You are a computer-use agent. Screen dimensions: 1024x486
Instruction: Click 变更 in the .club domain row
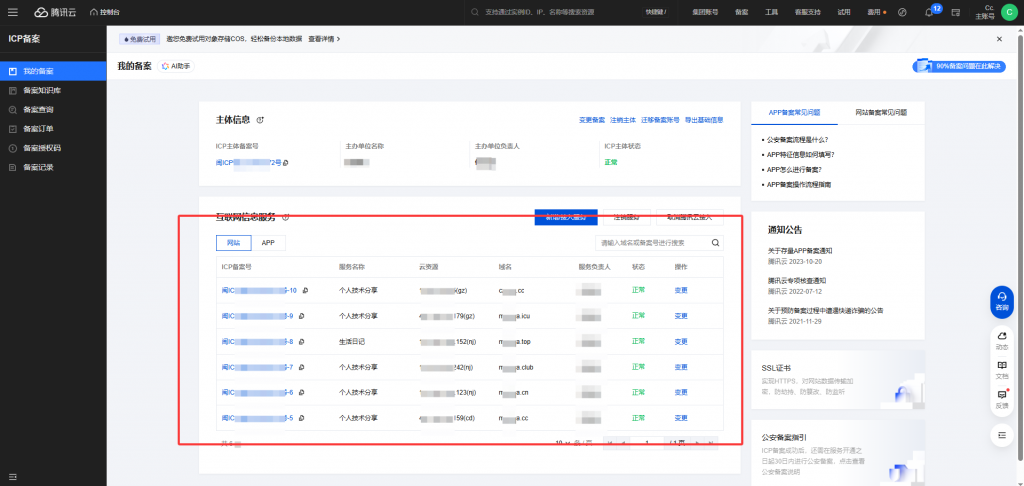(681, 367)
